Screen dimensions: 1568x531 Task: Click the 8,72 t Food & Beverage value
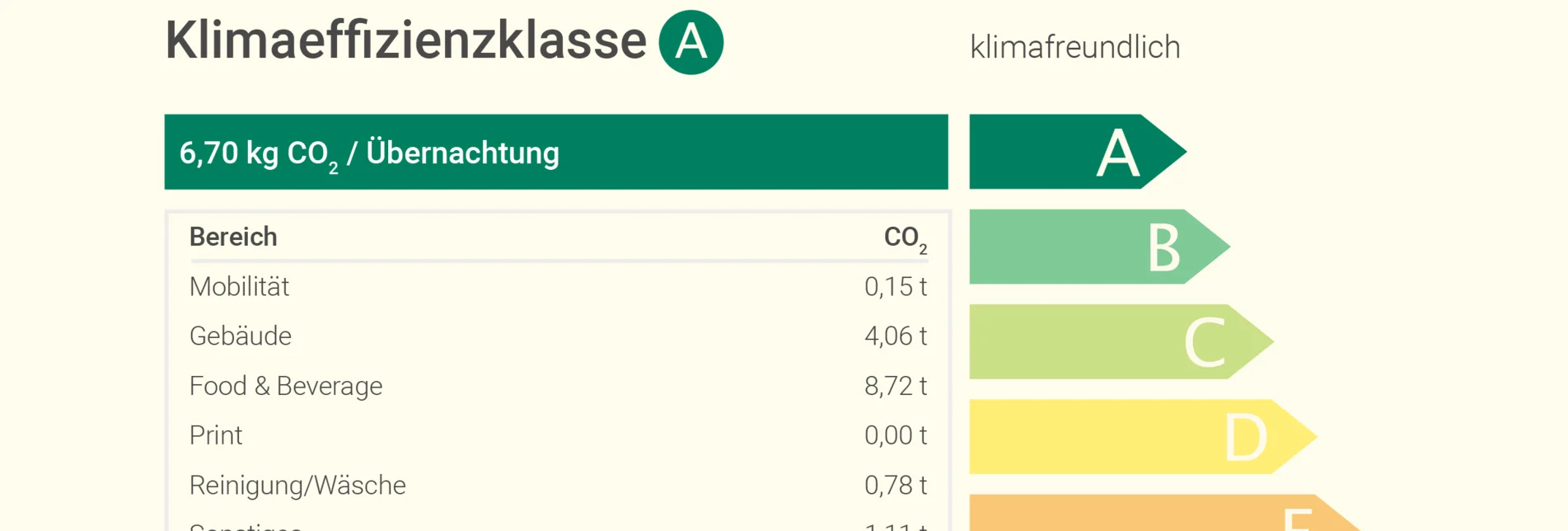(896, 386)
